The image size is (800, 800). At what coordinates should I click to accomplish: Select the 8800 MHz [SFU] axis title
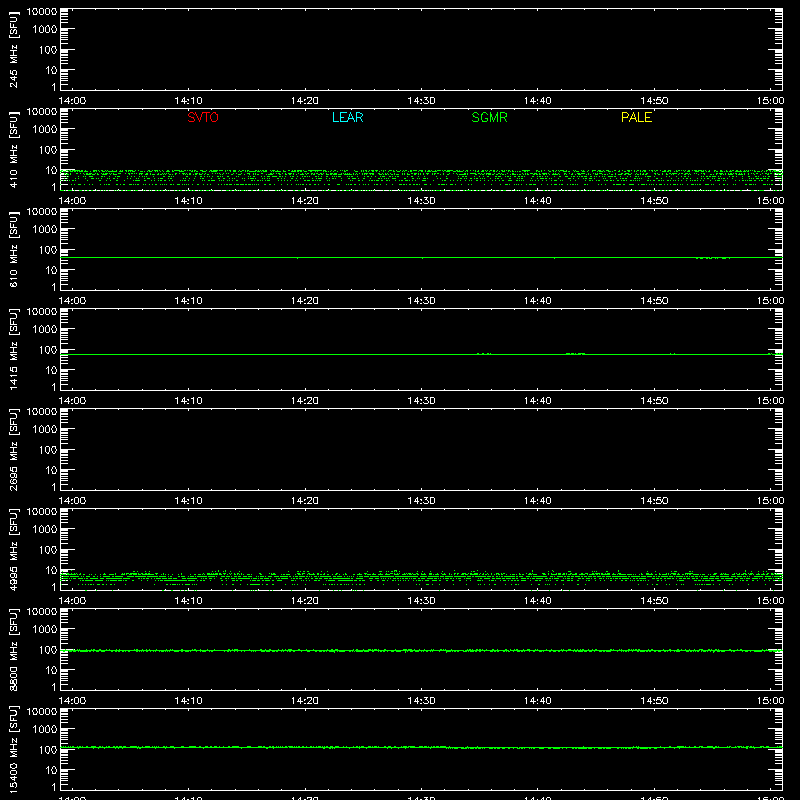tap(14, 649)
